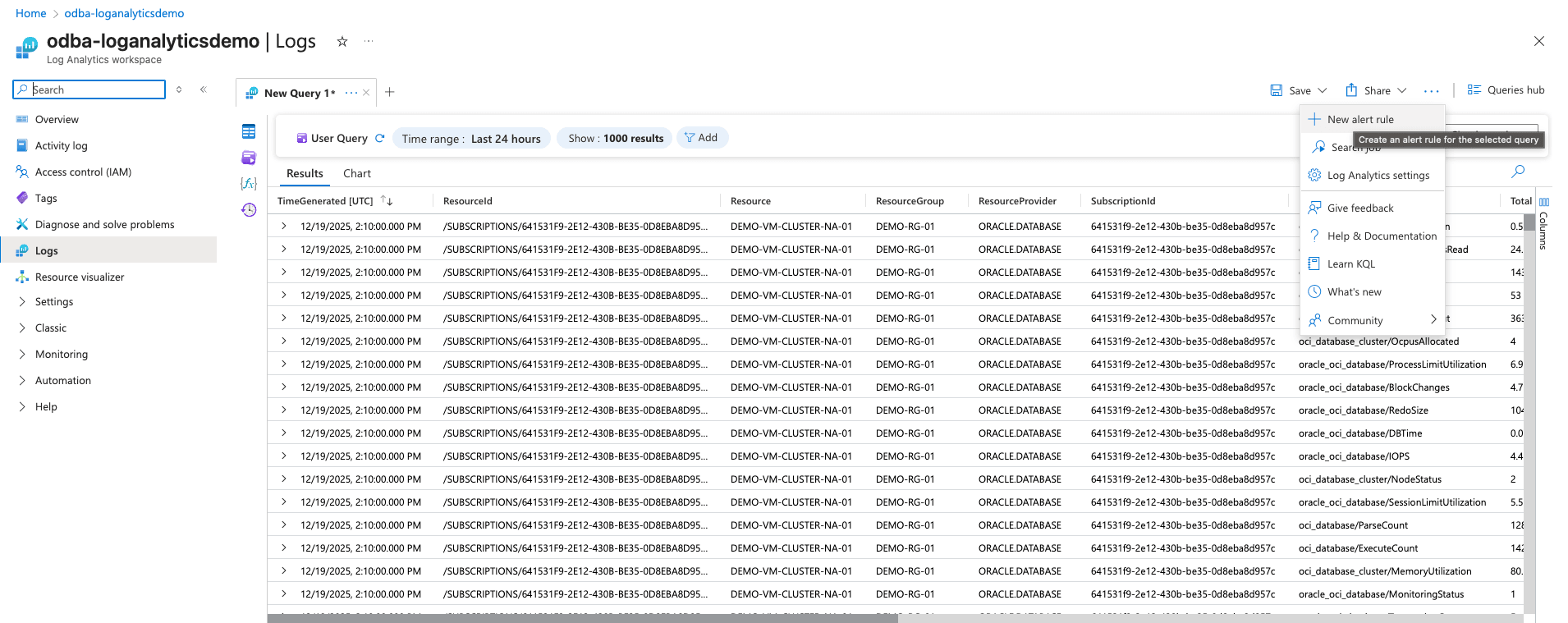This screenshot has height=623, width=1568.
Task: Expand the Community submenu
Action: pos(1372,320)
